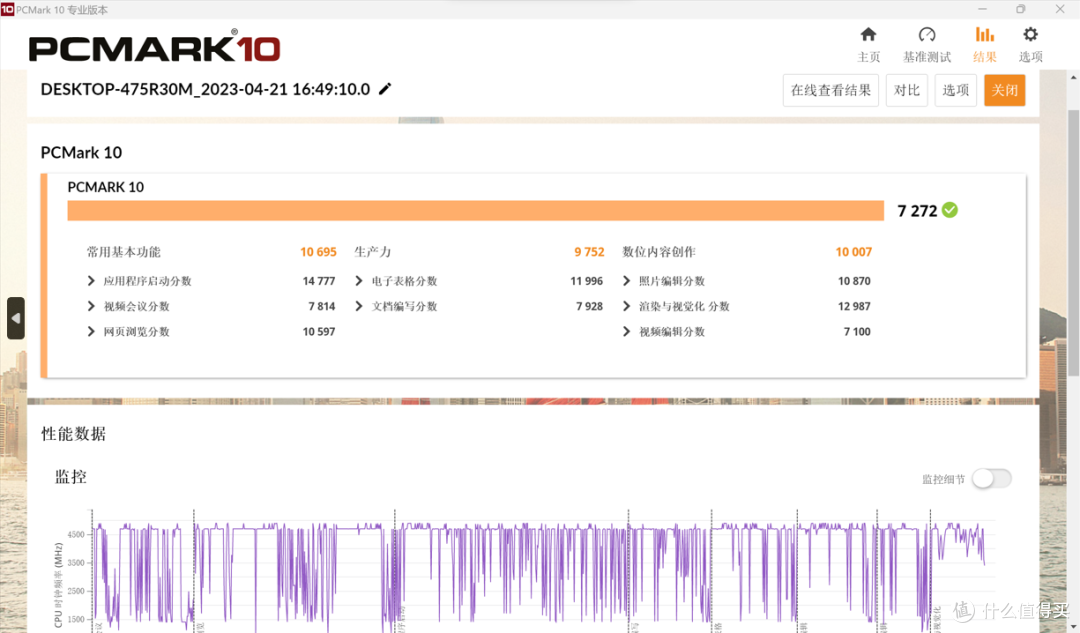Viewport: 1080px width, 633px height.
Task: Click the overall score 7 272
Action: pos(917,211)
